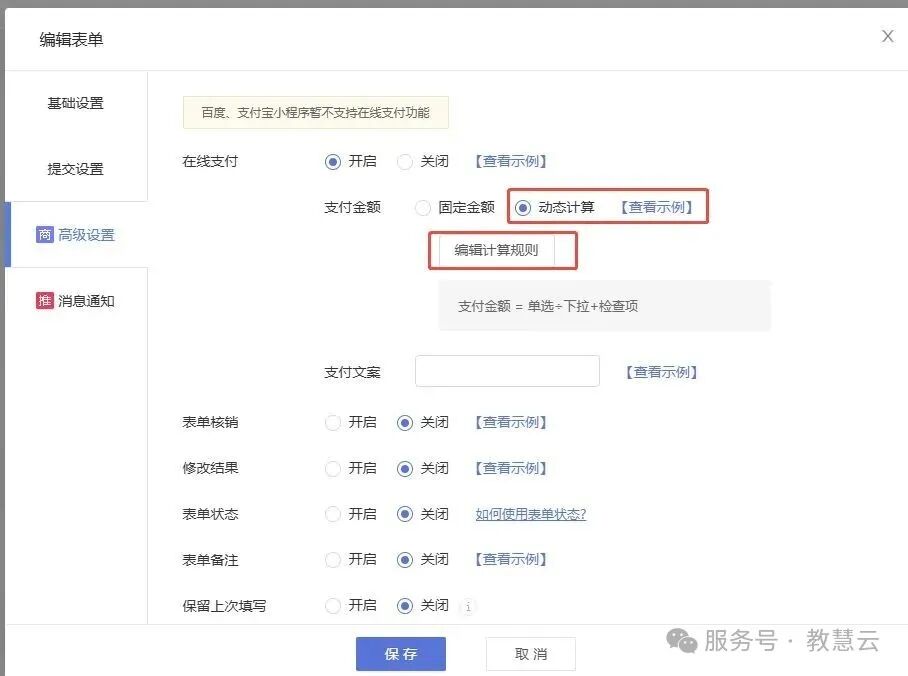The width and height of the screenshot is (908, 676).
Task: Click the 推 icon of 消息通知
Action: (x=44, y=301)
